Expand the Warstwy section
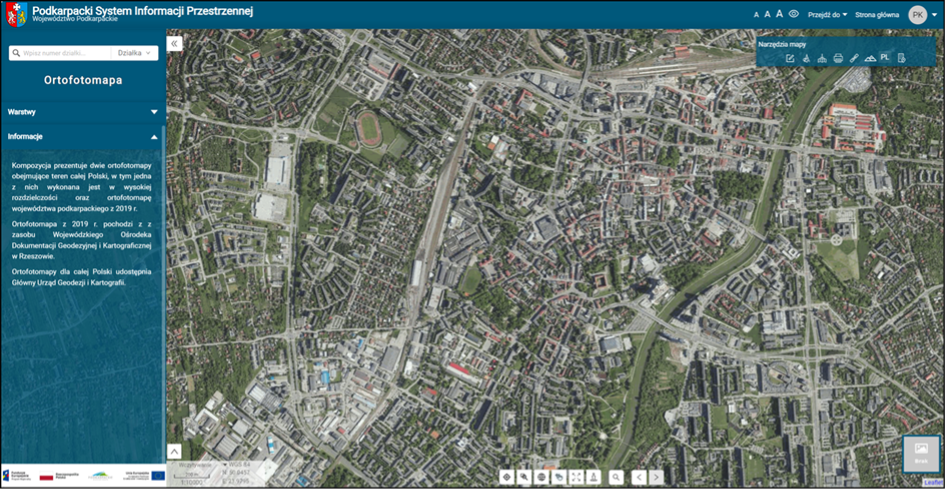This screenshot has height=491, width=947. point(83,112)
